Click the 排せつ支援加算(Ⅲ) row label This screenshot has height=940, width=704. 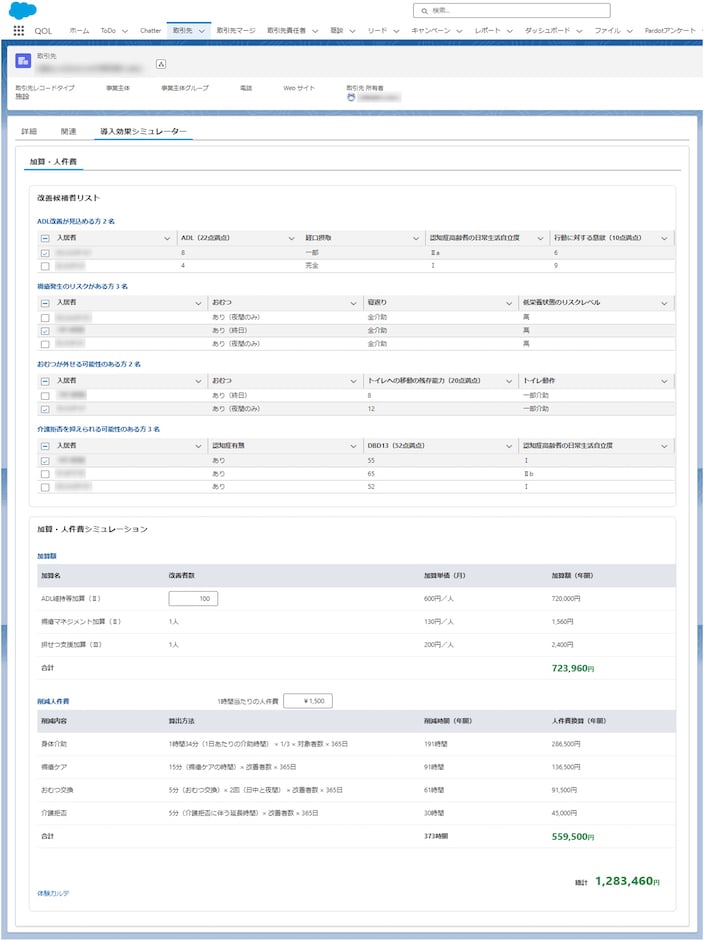click(x=71, y=644)
